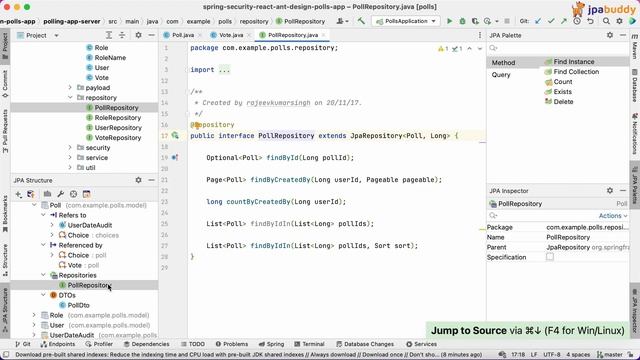This screenshot has height=360, width=640.
Task: Open JPA Inspector gear options
Action: point(610,191)
